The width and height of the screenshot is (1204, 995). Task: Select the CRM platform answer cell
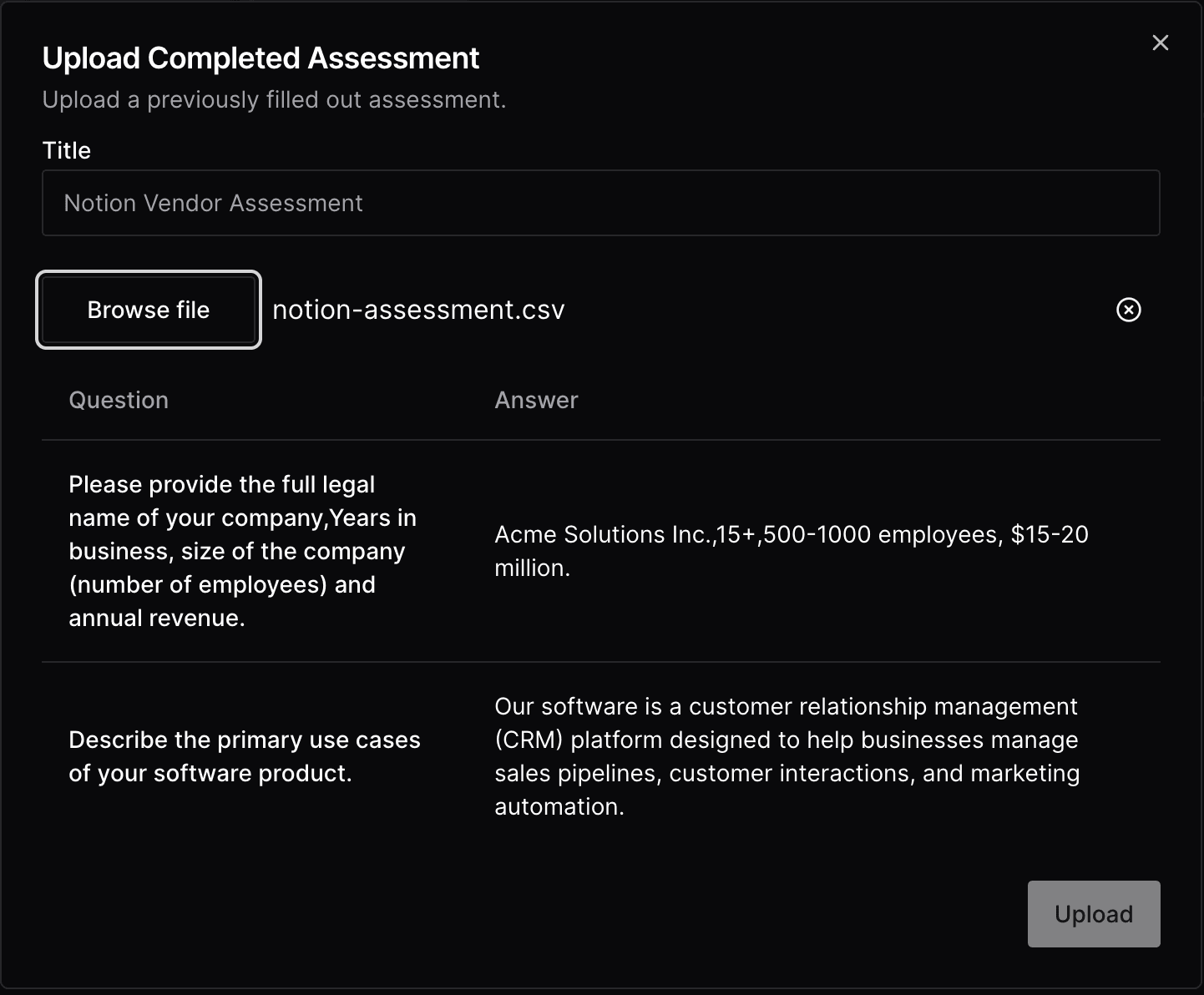pos(787,756)
